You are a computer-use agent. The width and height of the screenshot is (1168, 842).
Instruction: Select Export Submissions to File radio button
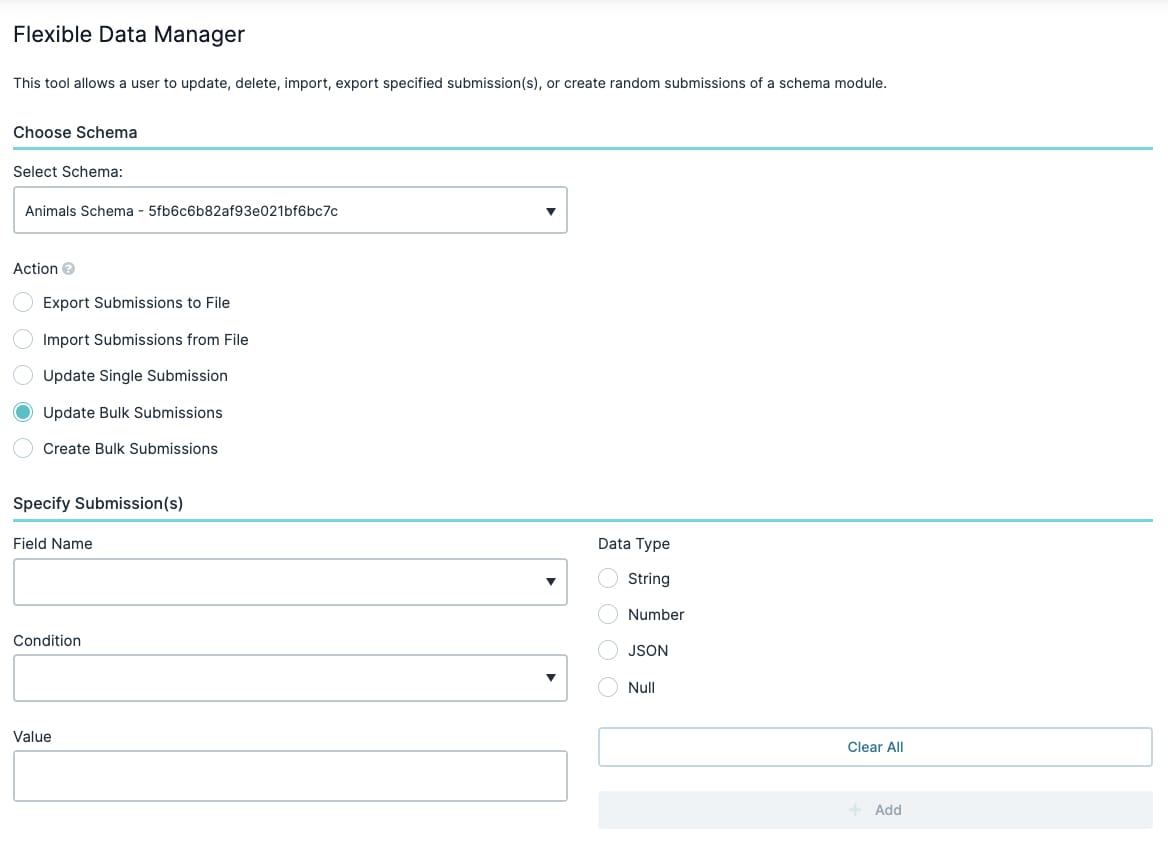coord(23,303)
